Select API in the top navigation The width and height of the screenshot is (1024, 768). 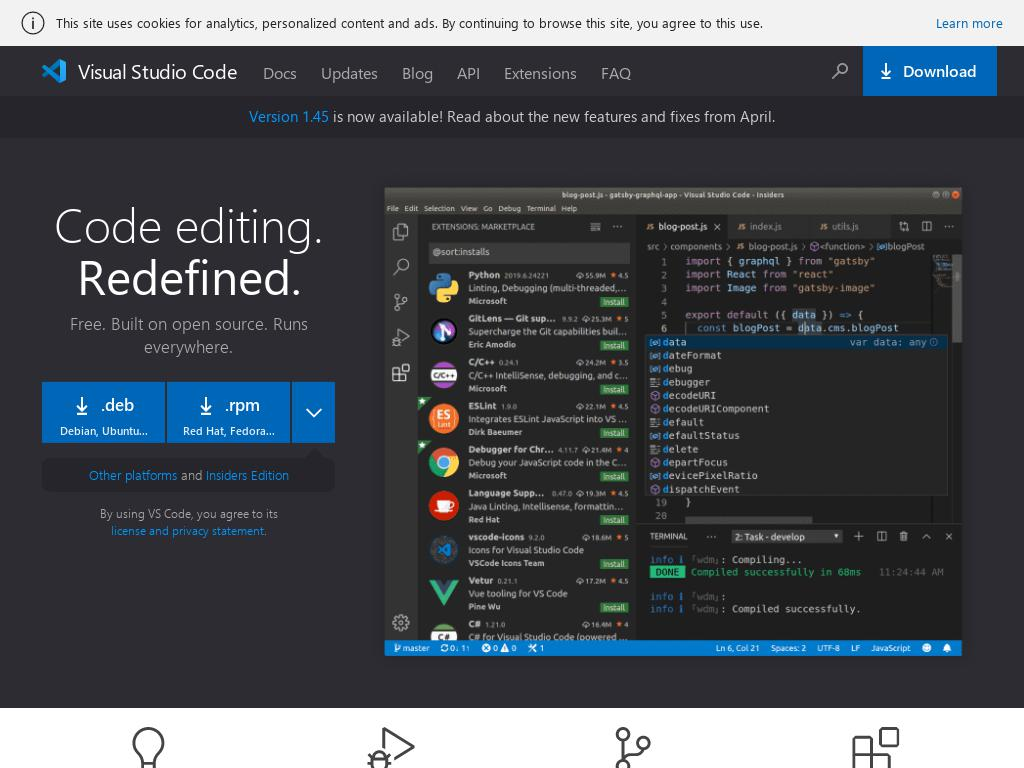click(468, 73)
